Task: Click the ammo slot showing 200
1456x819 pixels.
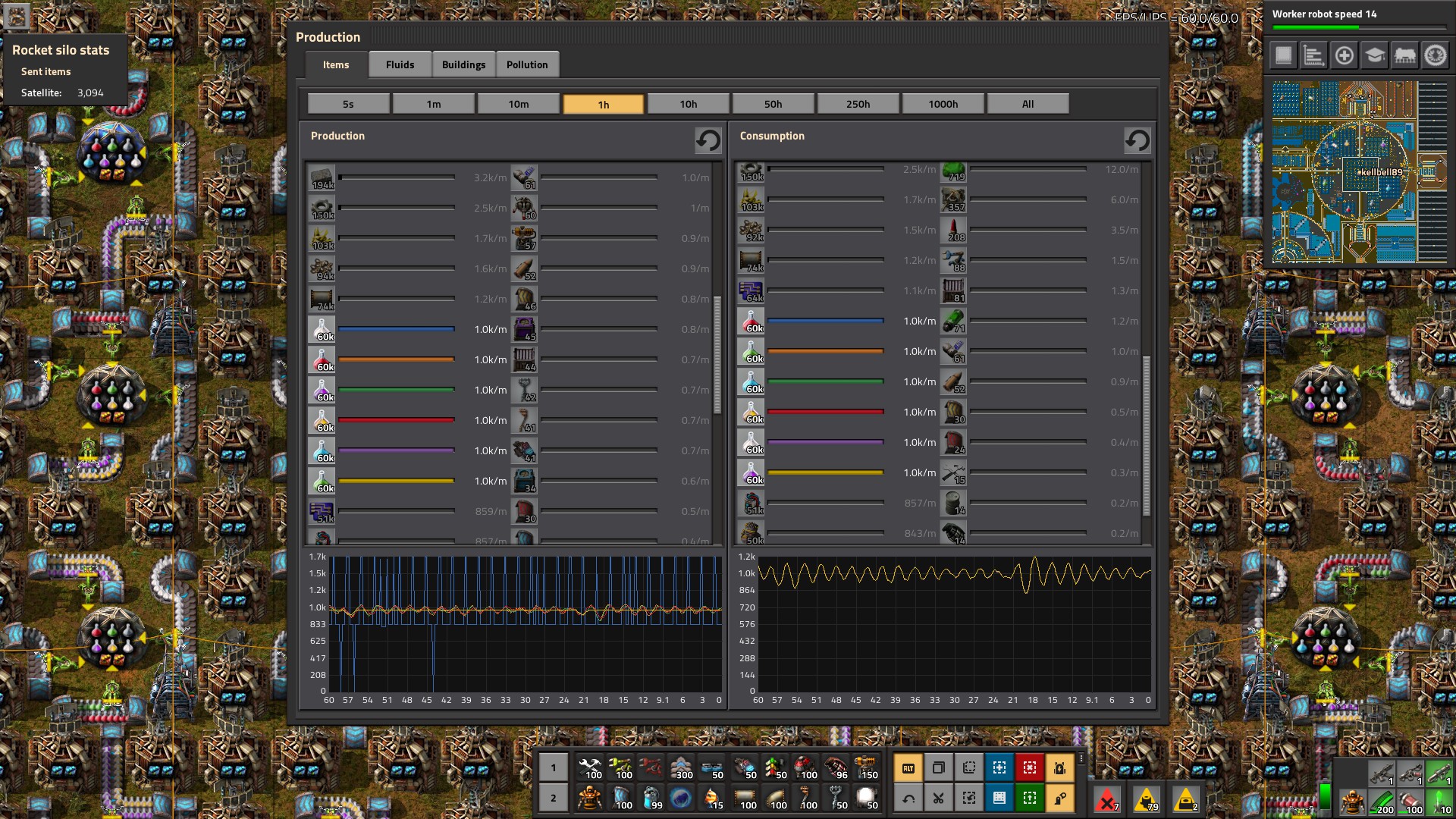Action: (x=1382, y=802)
